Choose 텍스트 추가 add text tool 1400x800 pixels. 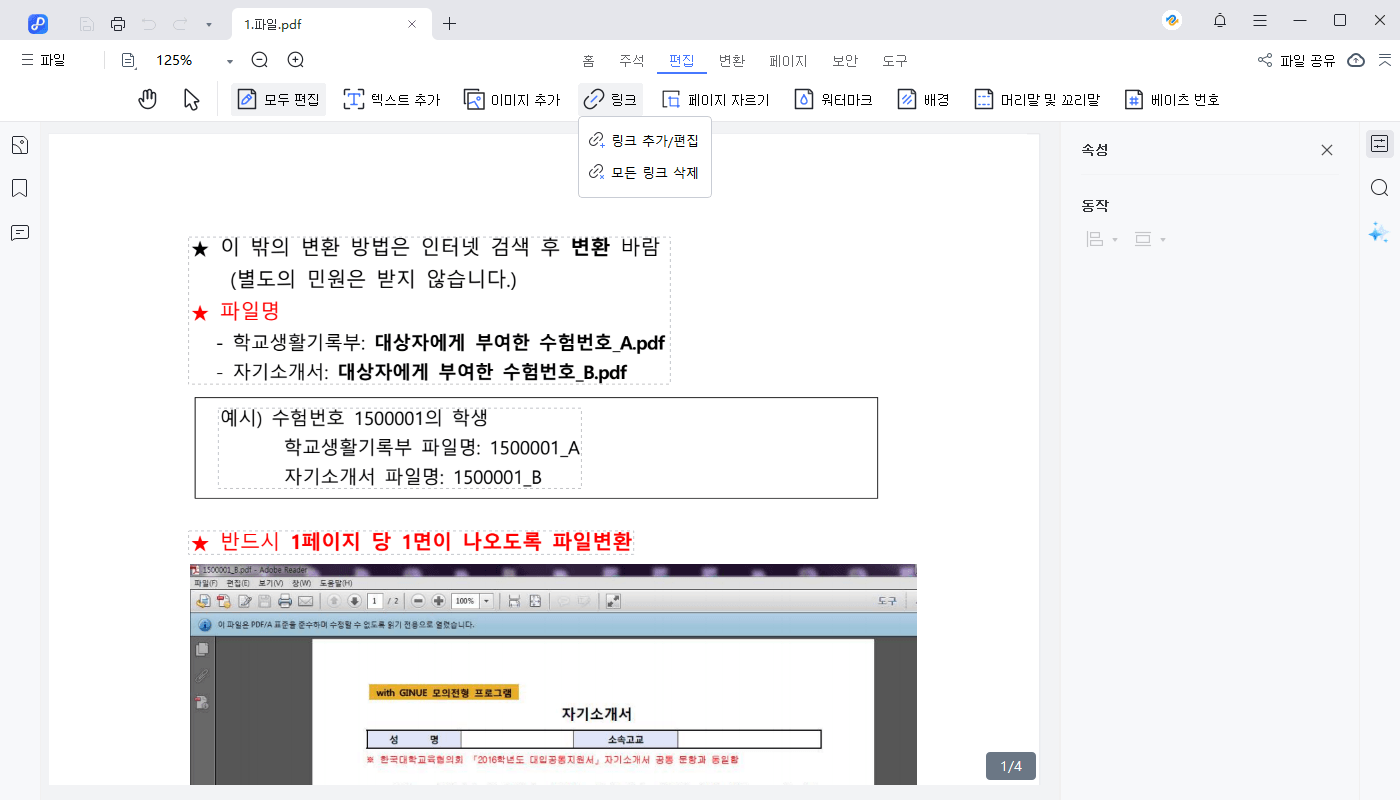point(392,99)
